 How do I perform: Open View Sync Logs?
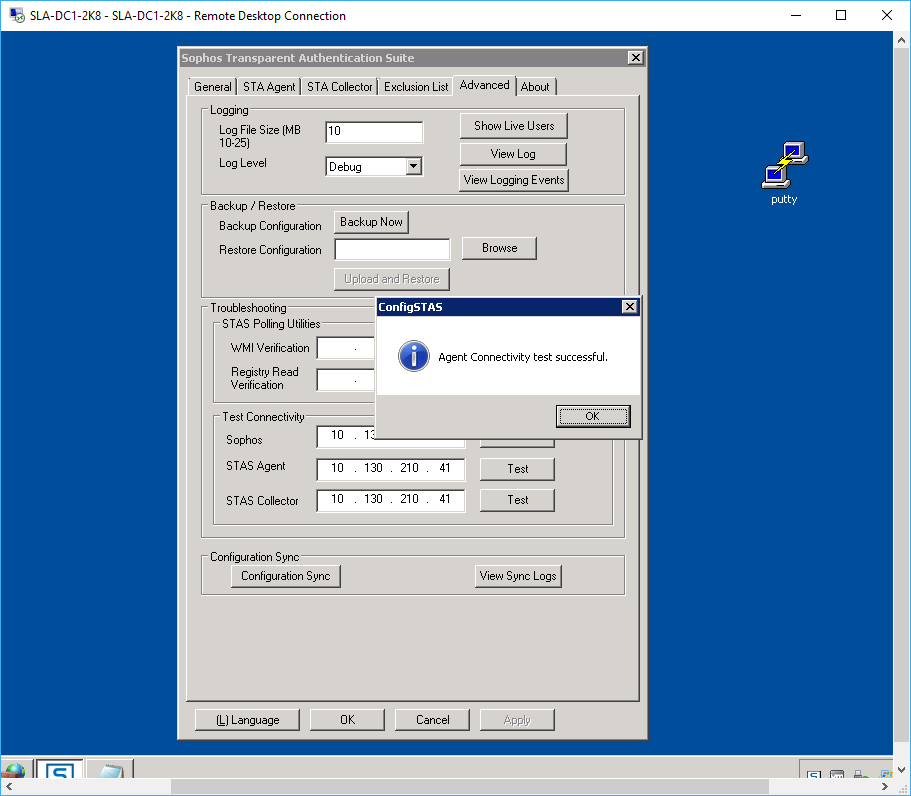tap(518, 576)
